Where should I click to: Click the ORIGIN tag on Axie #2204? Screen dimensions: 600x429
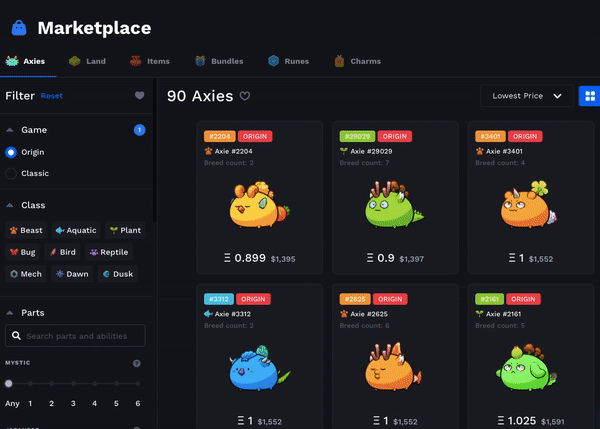click(255, 136)
